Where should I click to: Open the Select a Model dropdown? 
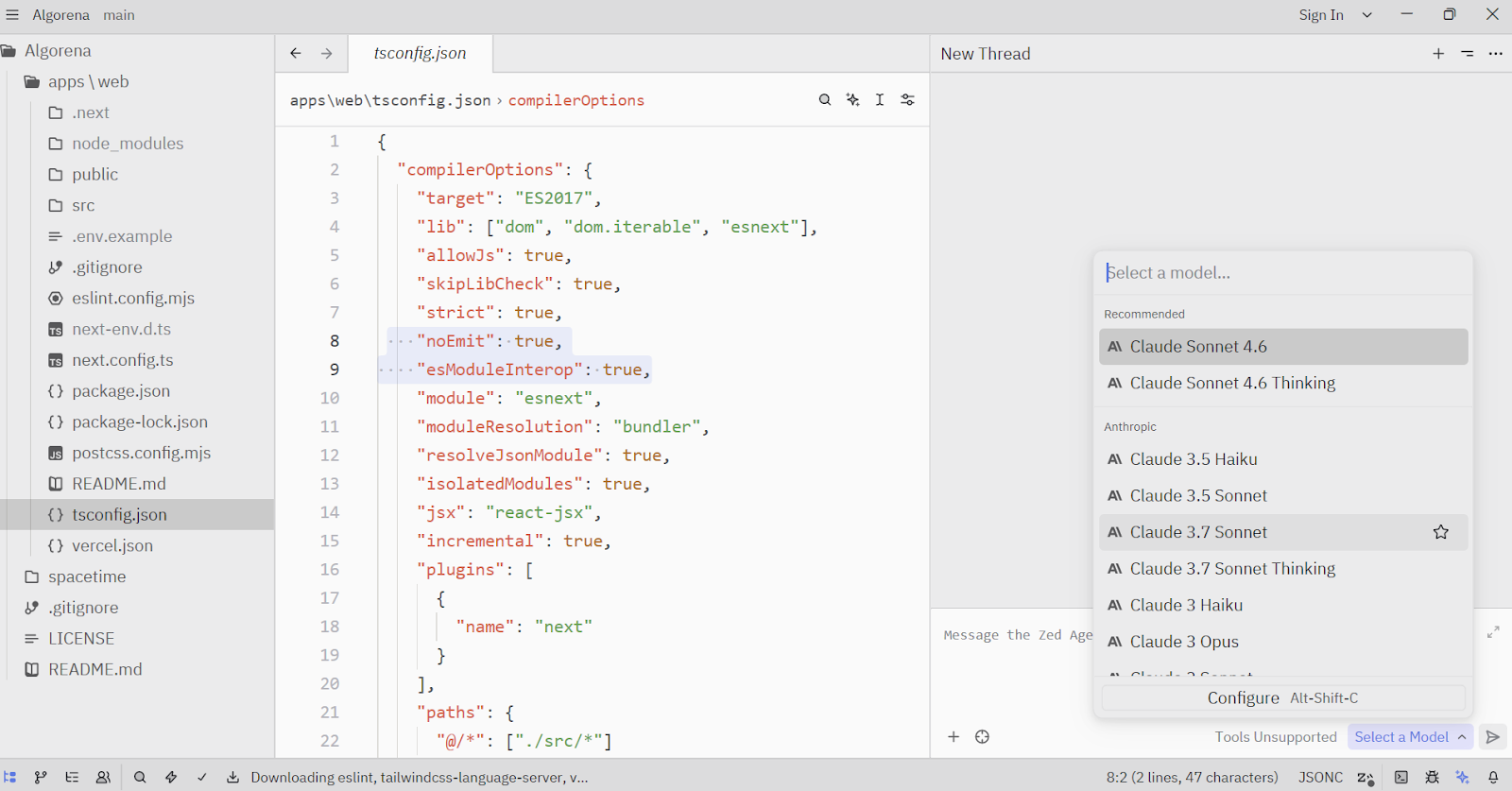tap(1409, 737)
